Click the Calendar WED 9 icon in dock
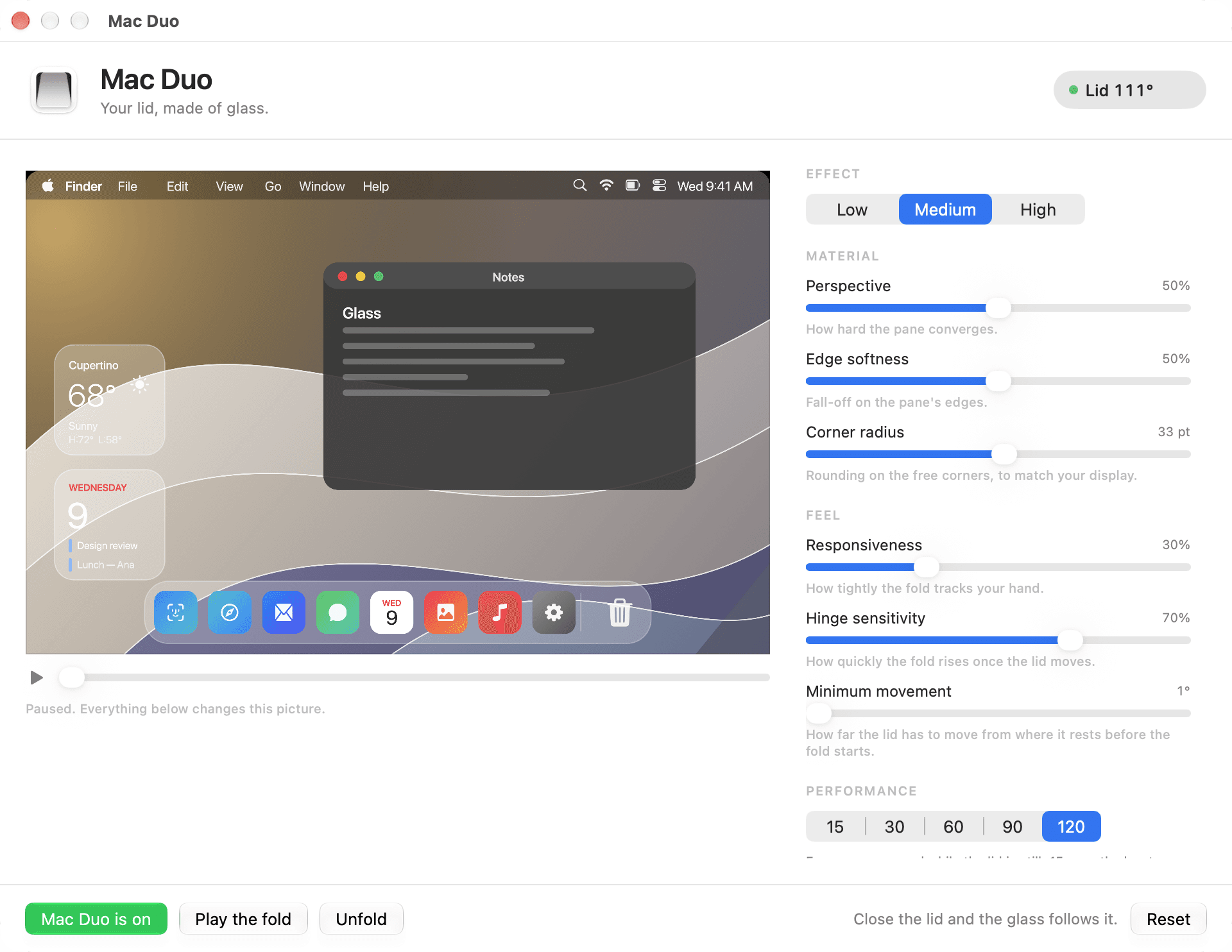This screenshot has width=1232, height=952. click(x=391, y=612)
